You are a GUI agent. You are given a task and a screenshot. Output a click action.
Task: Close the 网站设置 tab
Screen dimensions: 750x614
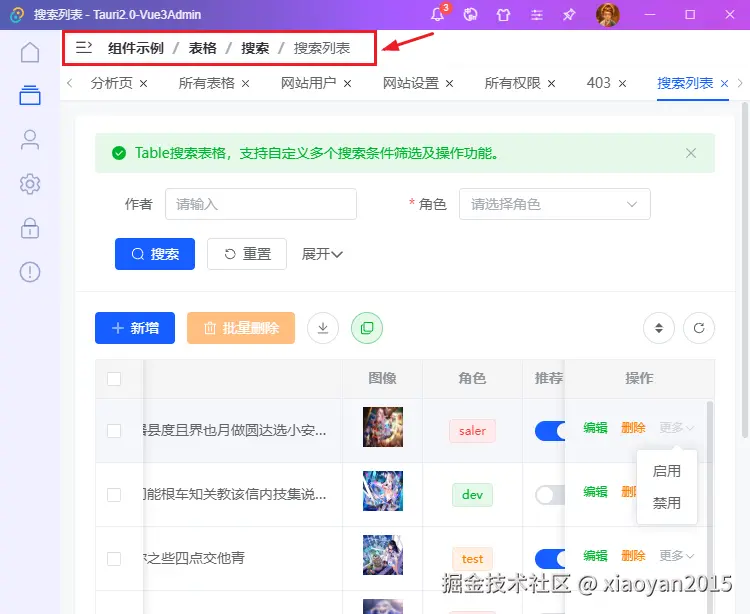click(450, 84)
